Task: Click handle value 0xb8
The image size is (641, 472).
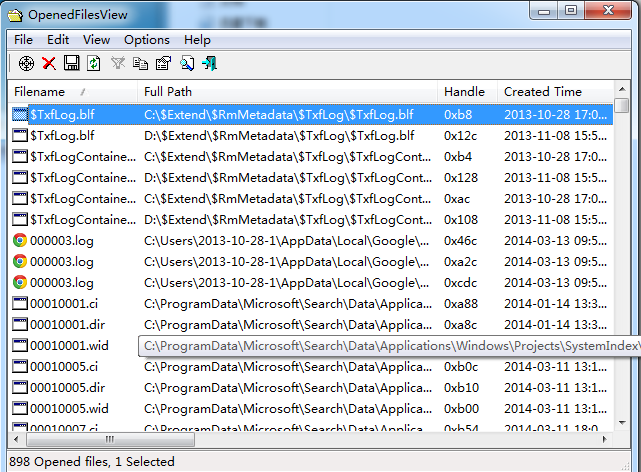Action: pos(458,114)
